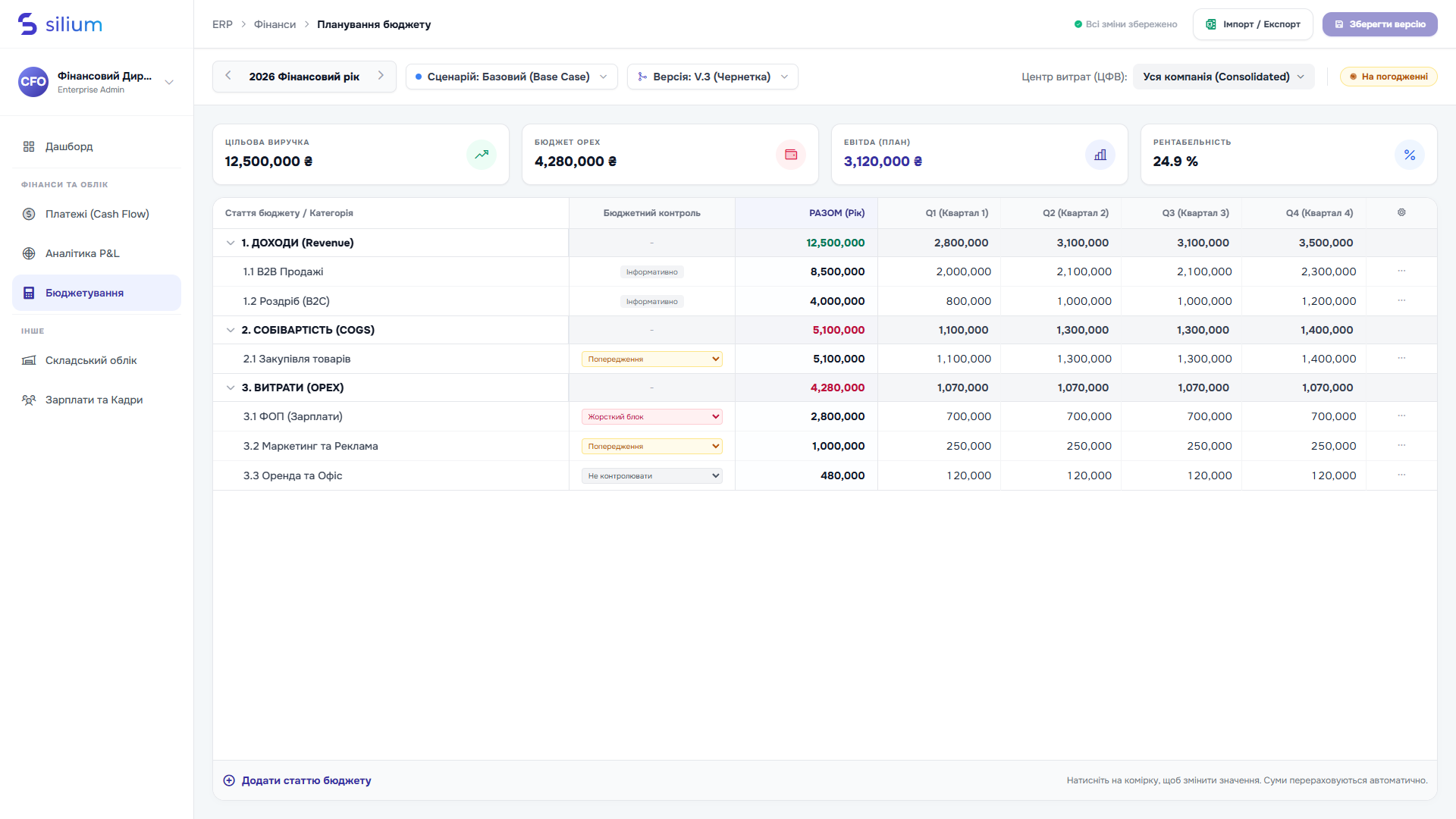Click the EBITDA bar chart icon
This screenshot has width=1456, height=819.
[x=1100, y=155]
